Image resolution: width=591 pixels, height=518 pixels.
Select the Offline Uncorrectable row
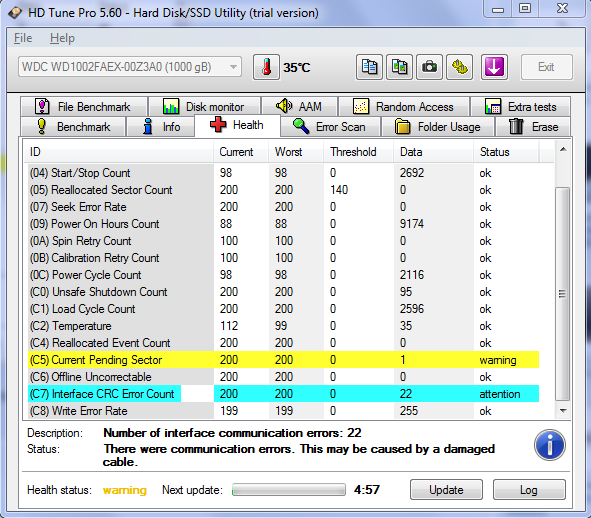pyautogui.click(x=283, y=377)
